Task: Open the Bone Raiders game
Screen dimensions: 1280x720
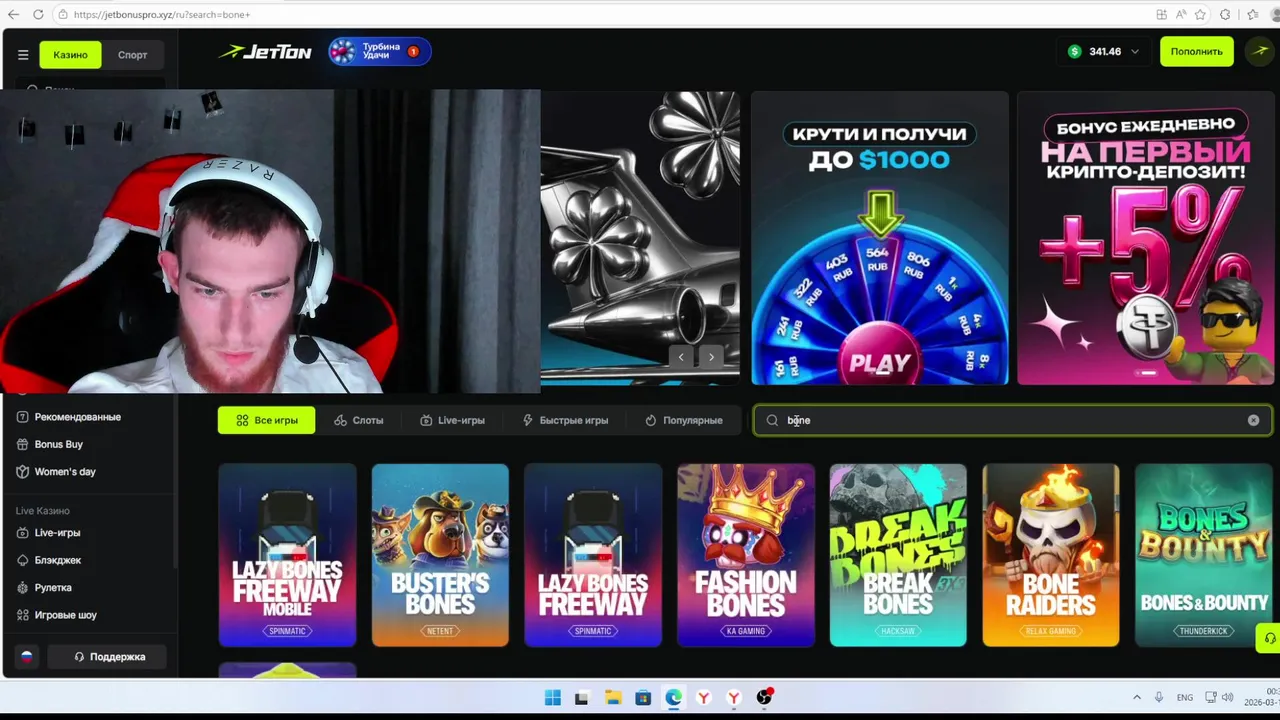Action: (x=1051, y=555)
